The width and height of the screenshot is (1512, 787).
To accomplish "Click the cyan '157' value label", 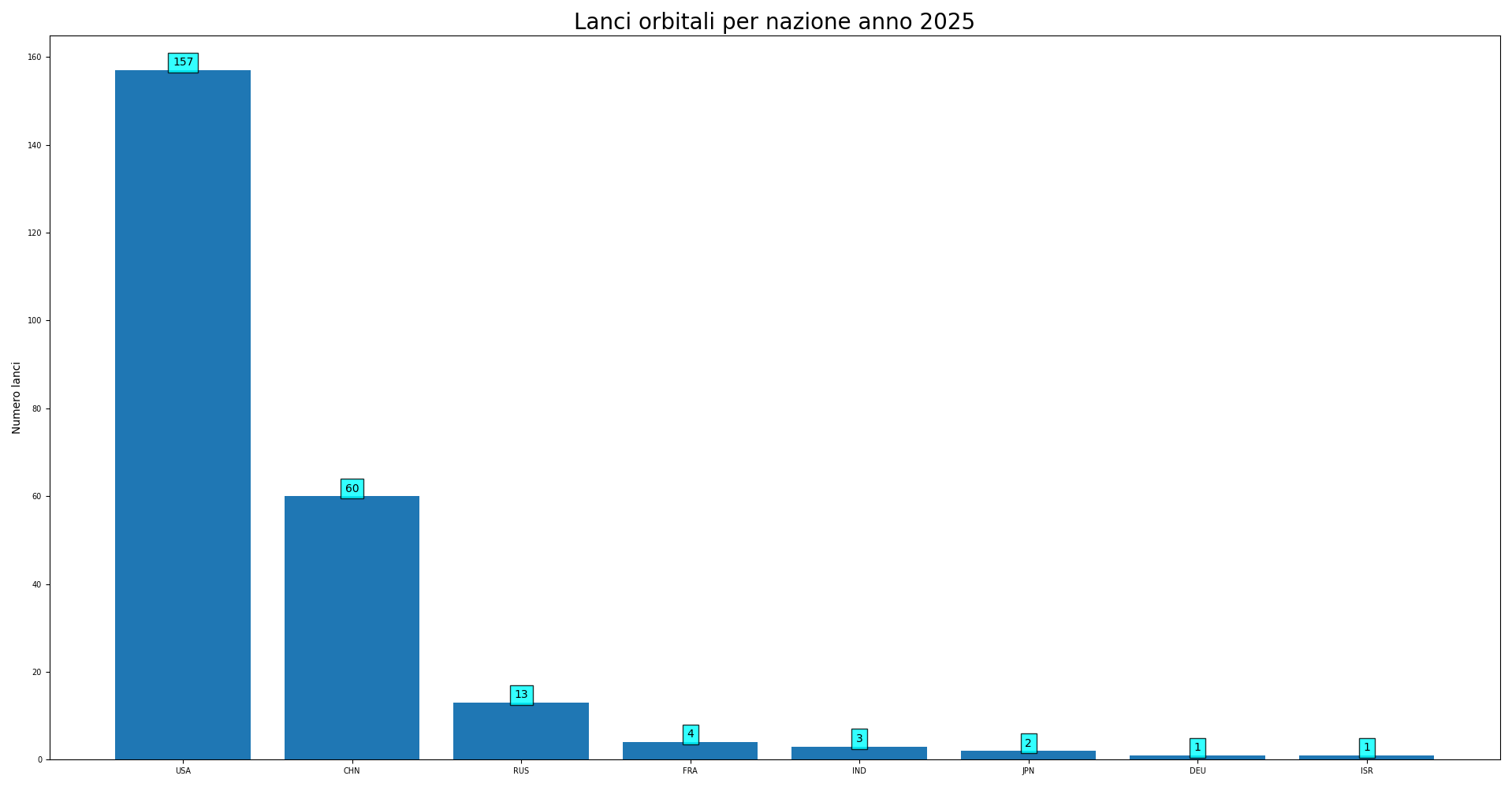I will (x=183, y=62).
